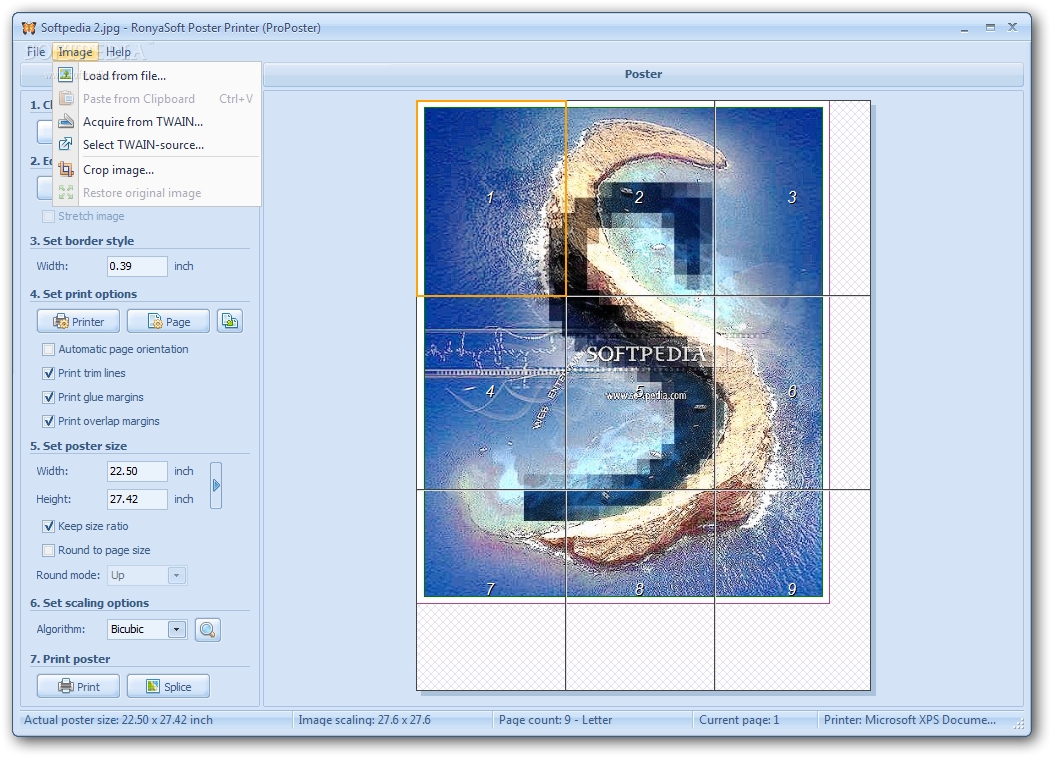Viewport: 1052px width, 757px height.
Task: Select poster page 5 in preview
Action: pos(640,393)
